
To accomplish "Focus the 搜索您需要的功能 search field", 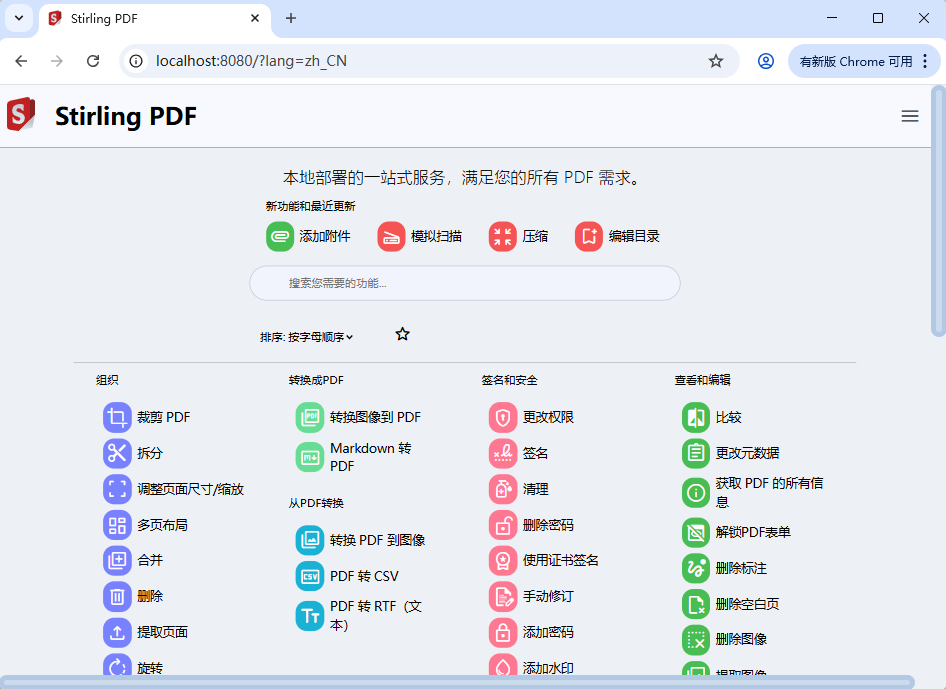I will (x=465, y=283).
